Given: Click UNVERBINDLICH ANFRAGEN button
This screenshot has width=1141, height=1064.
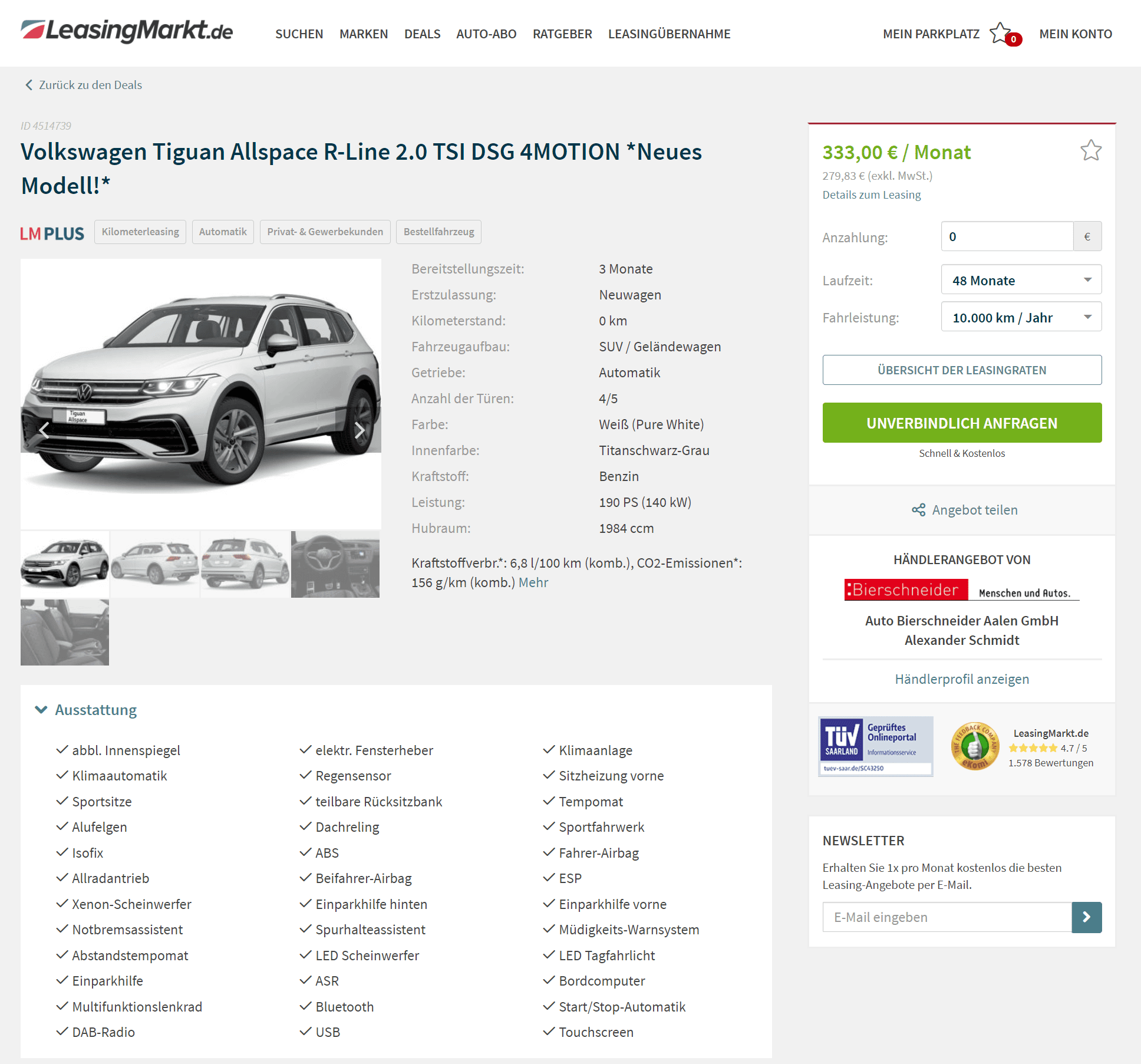Looking at the screenshot, I should tap(962, 423).
